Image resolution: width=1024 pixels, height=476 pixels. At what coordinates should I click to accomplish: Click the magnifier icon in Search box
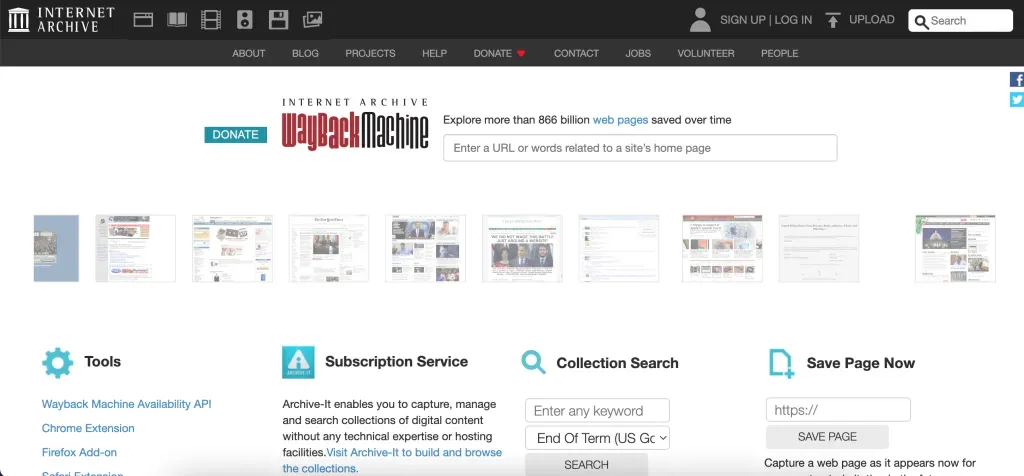(921, 22)
